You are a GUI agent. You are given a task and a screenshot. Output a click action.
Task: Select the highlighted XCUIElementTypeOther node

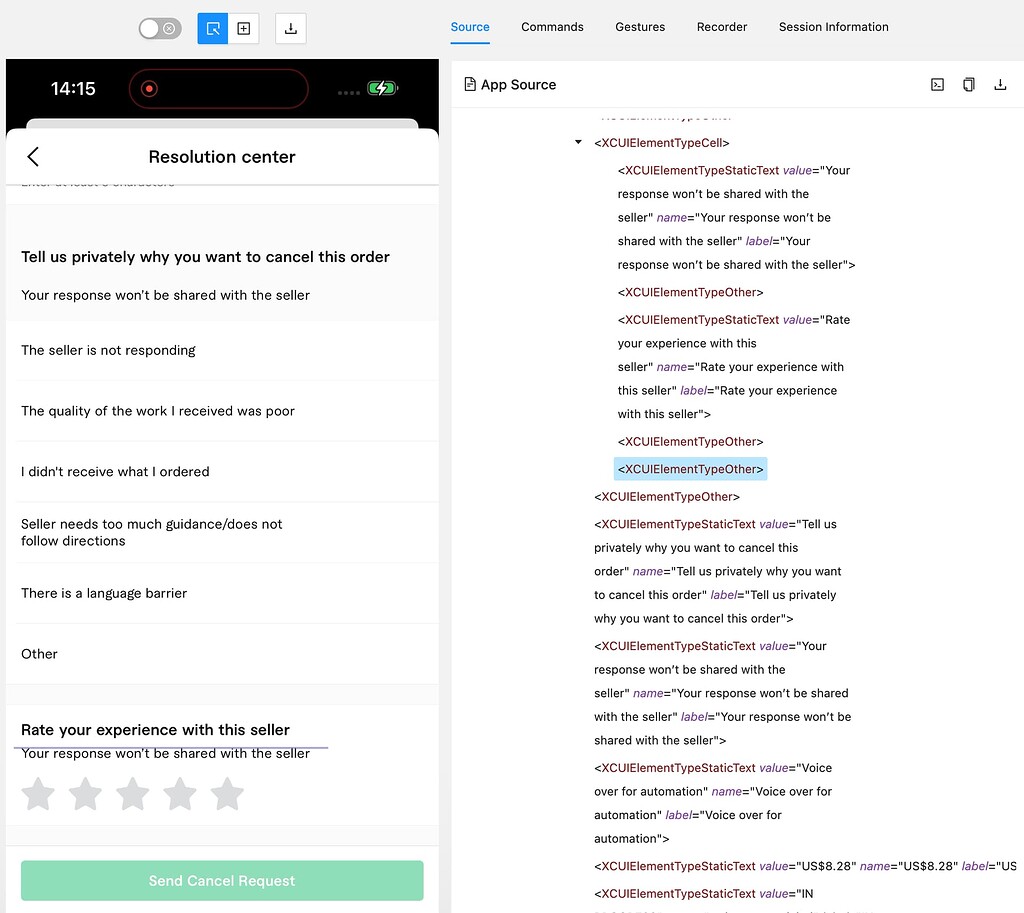pos(690,468)
